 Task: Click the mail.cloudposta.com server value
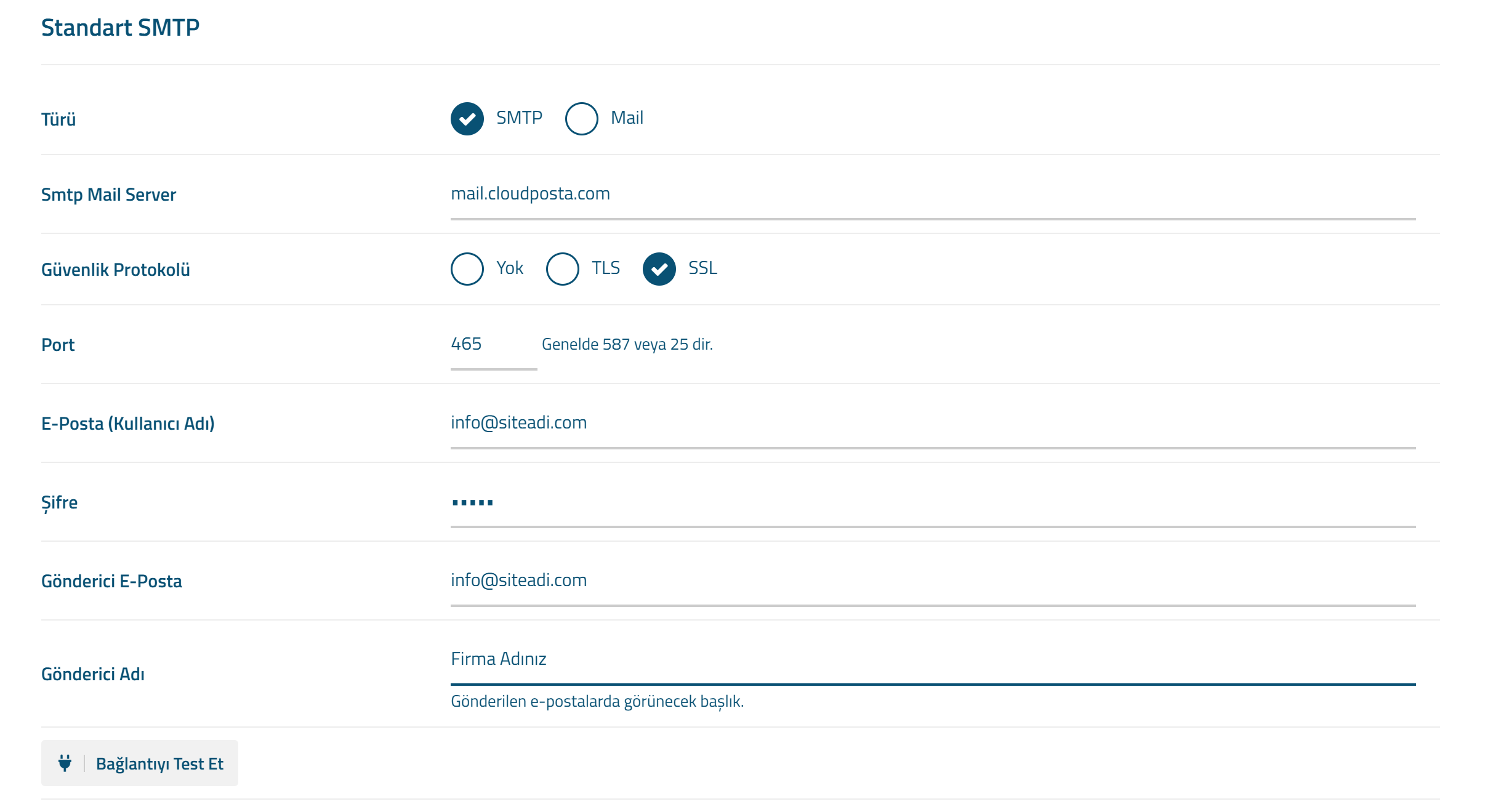point(530,193)
